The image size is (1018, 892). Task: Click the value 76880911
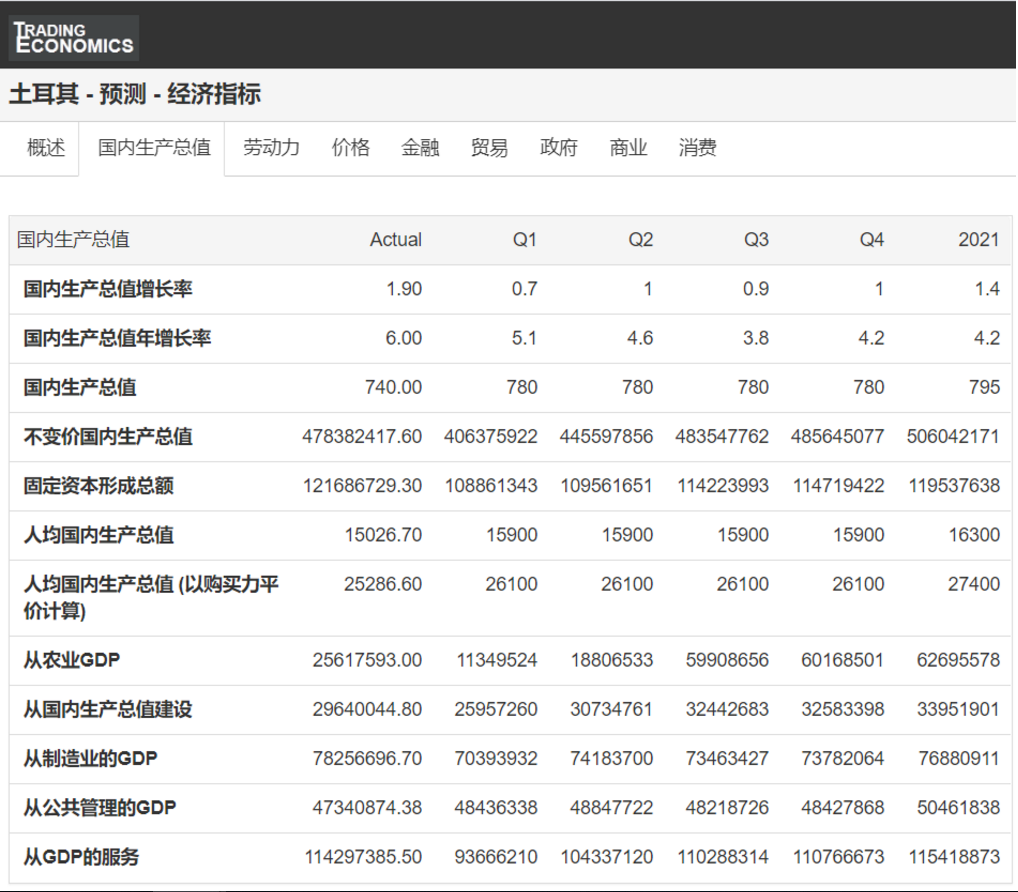(959, 759)
